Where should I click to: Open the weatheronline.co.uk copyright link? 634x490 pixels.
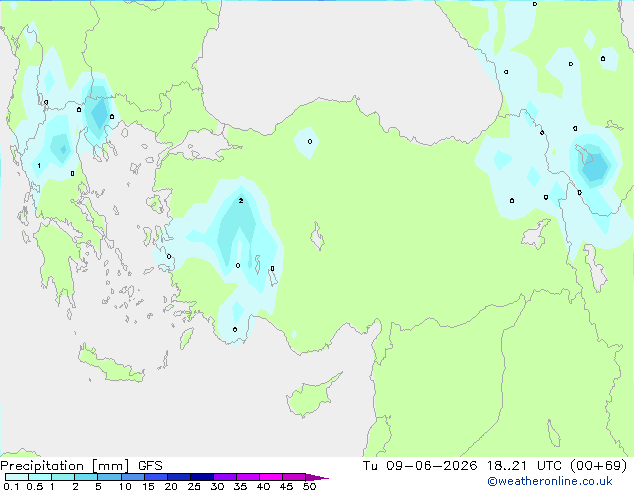point(550,481)
